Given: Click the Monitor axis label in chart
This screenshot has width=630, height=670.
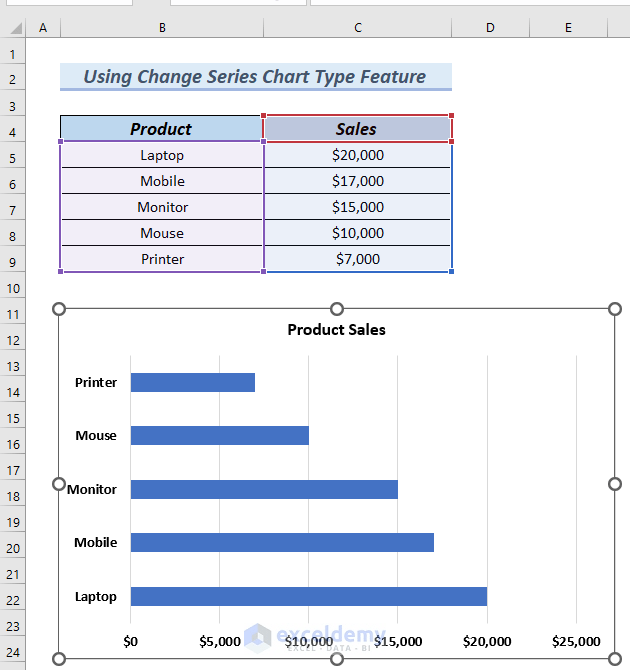Looking at the screenshot, I should pos(92,489).
